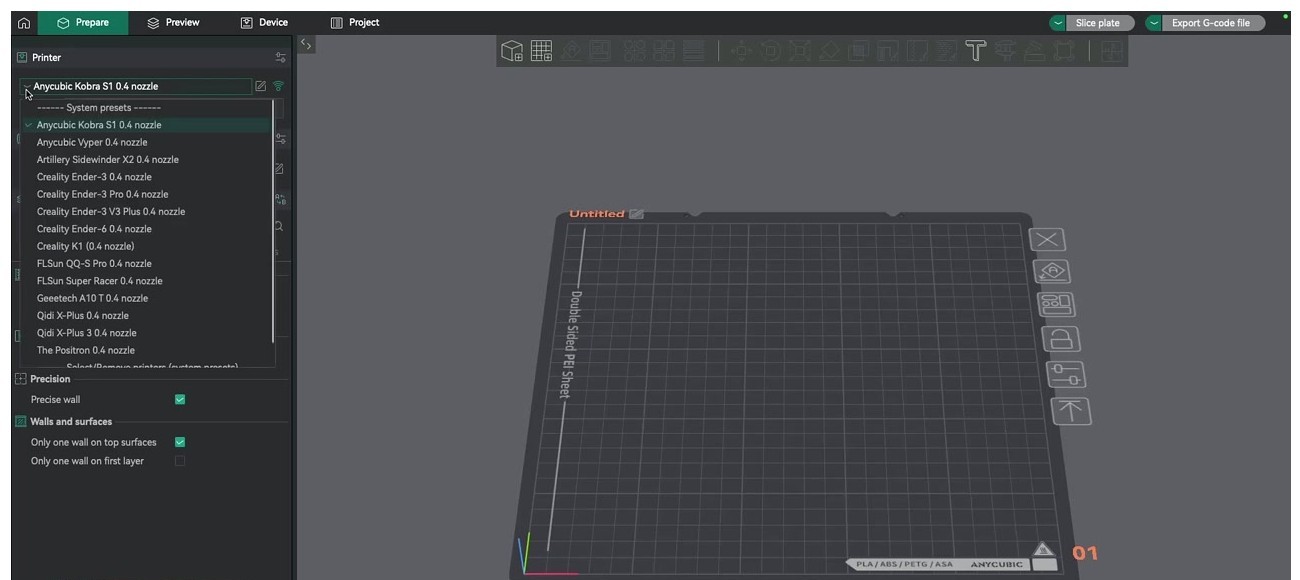Screen dimensions: 1300x580
Task: Click the Export G-code file button
Action: point(1213,23)
